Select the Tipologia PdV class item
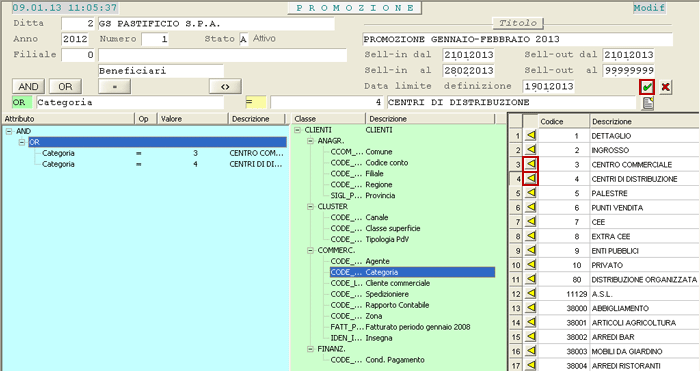 370,239
